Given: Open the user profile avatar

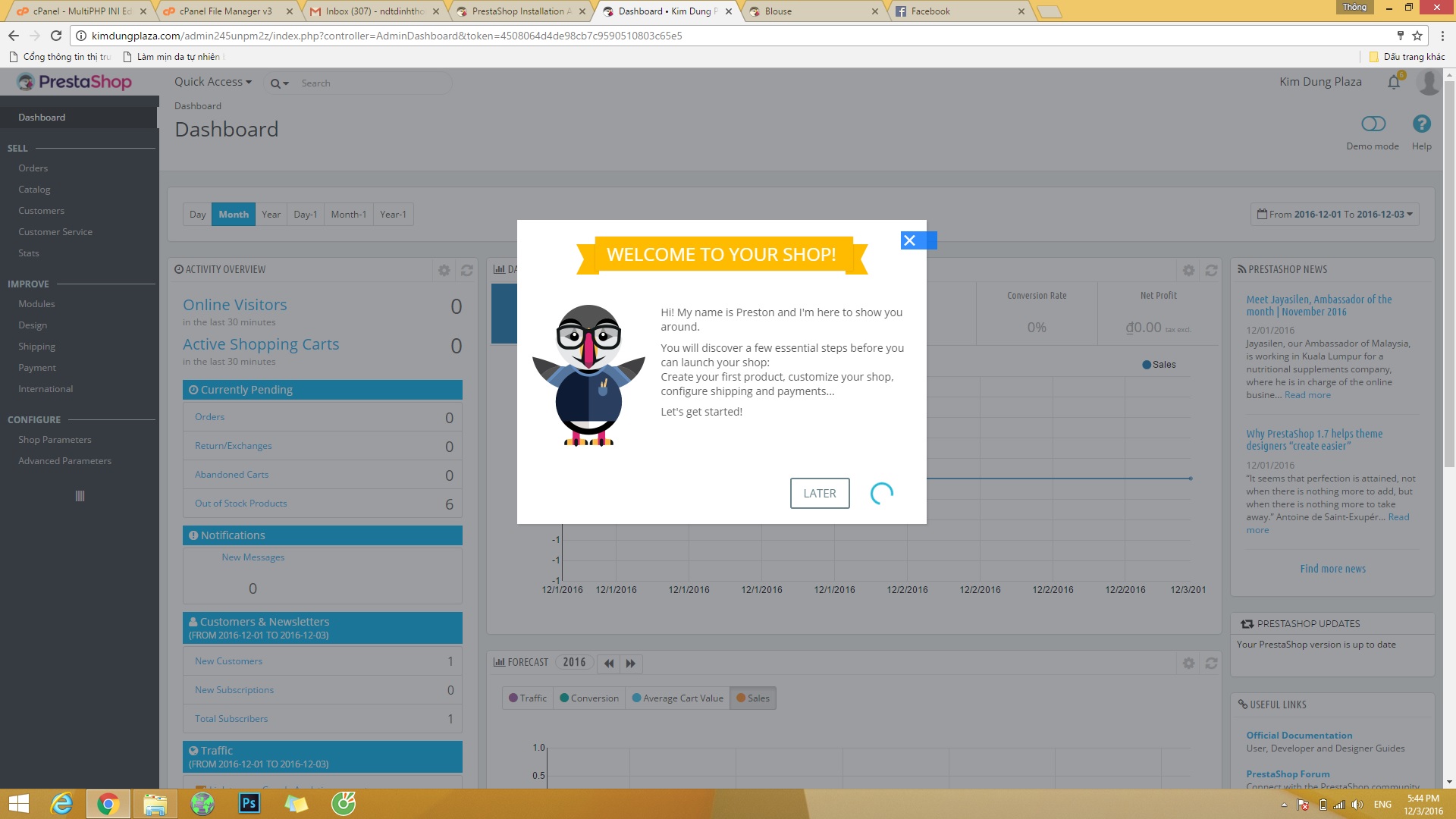Looking at the screenshot, I should click(1429, 82).
